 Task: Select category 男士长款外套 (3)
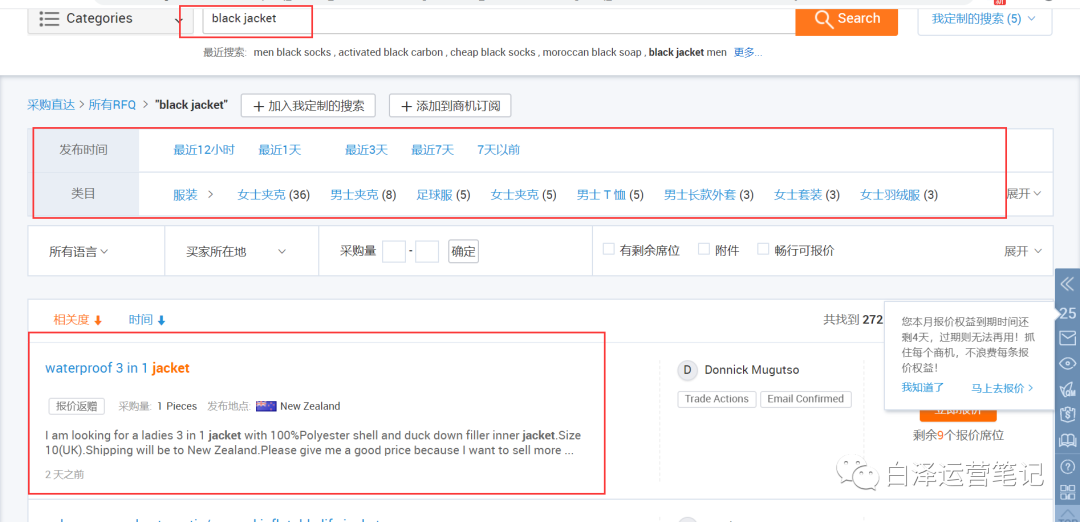(x=709, y=195)
